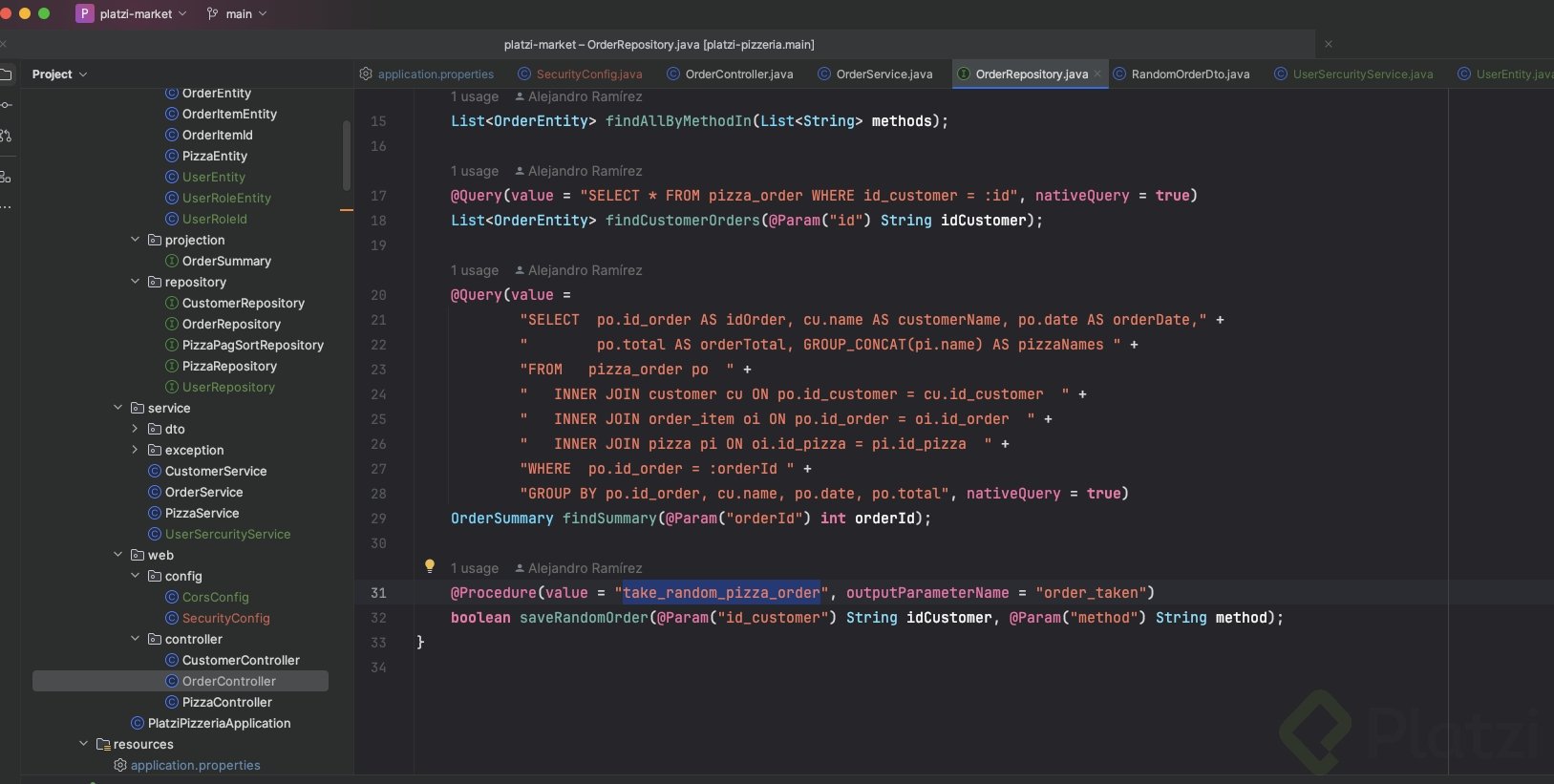1554x784 pixels.
Task: Open the Project view selector dropdown
Action: 59,74
